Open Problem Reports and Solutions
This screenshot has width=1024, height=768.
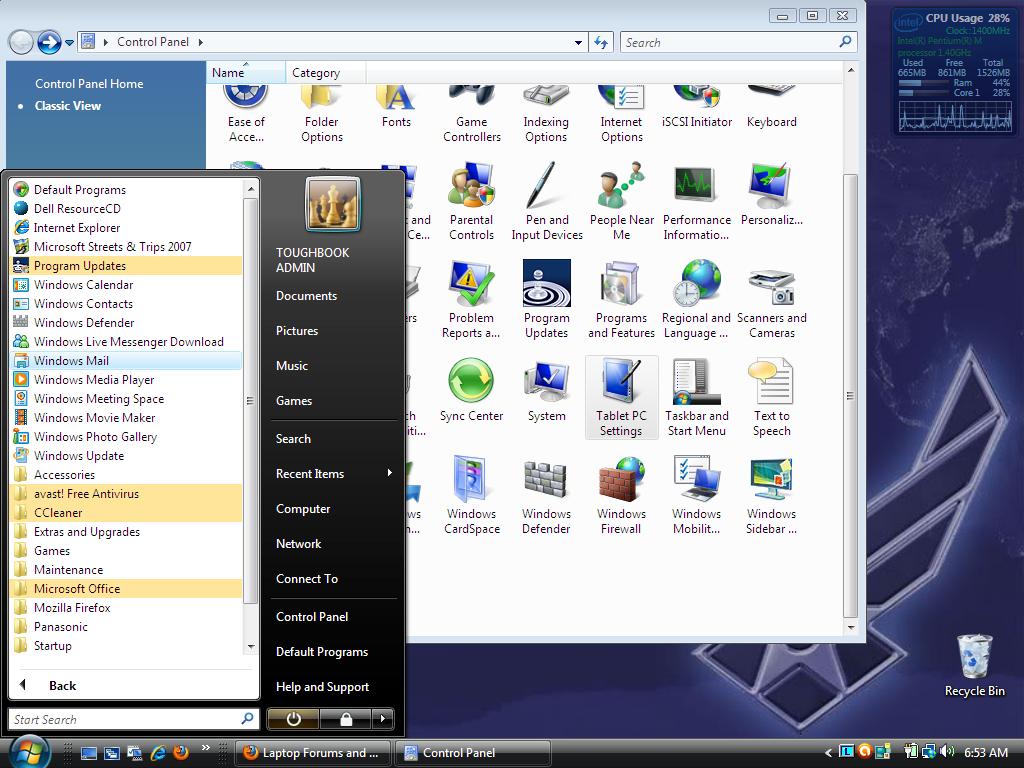[x=471, y=300]
